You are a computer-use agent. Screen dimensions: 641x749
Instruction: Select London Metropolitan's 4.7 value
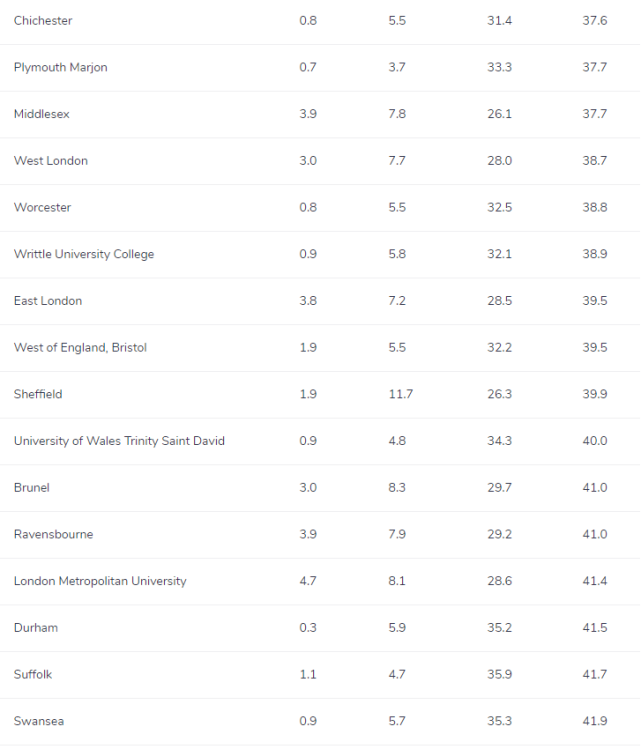[308, 581]
